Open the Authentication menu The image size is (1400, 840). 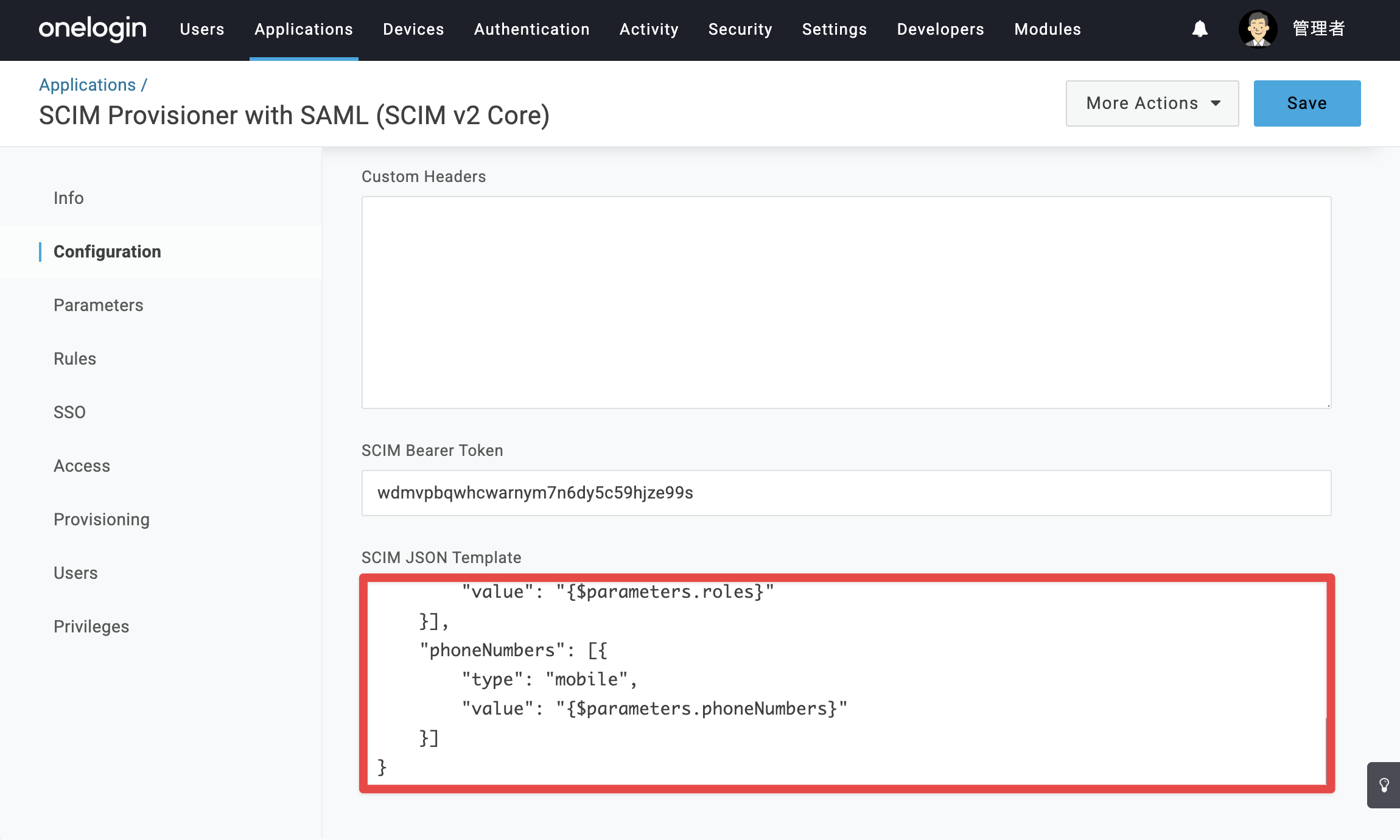(x=531, y=29)
